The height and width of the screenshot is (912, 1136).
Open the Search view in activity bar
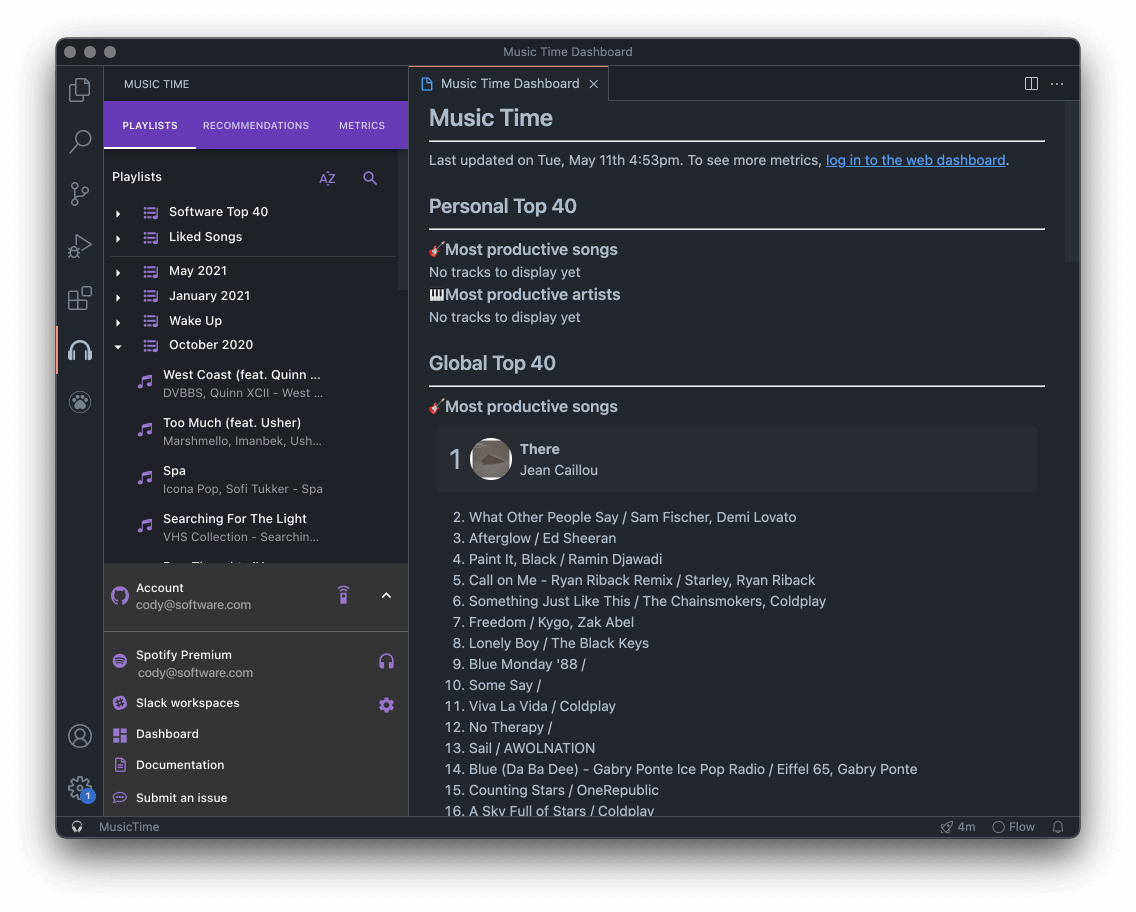point(79,142)
